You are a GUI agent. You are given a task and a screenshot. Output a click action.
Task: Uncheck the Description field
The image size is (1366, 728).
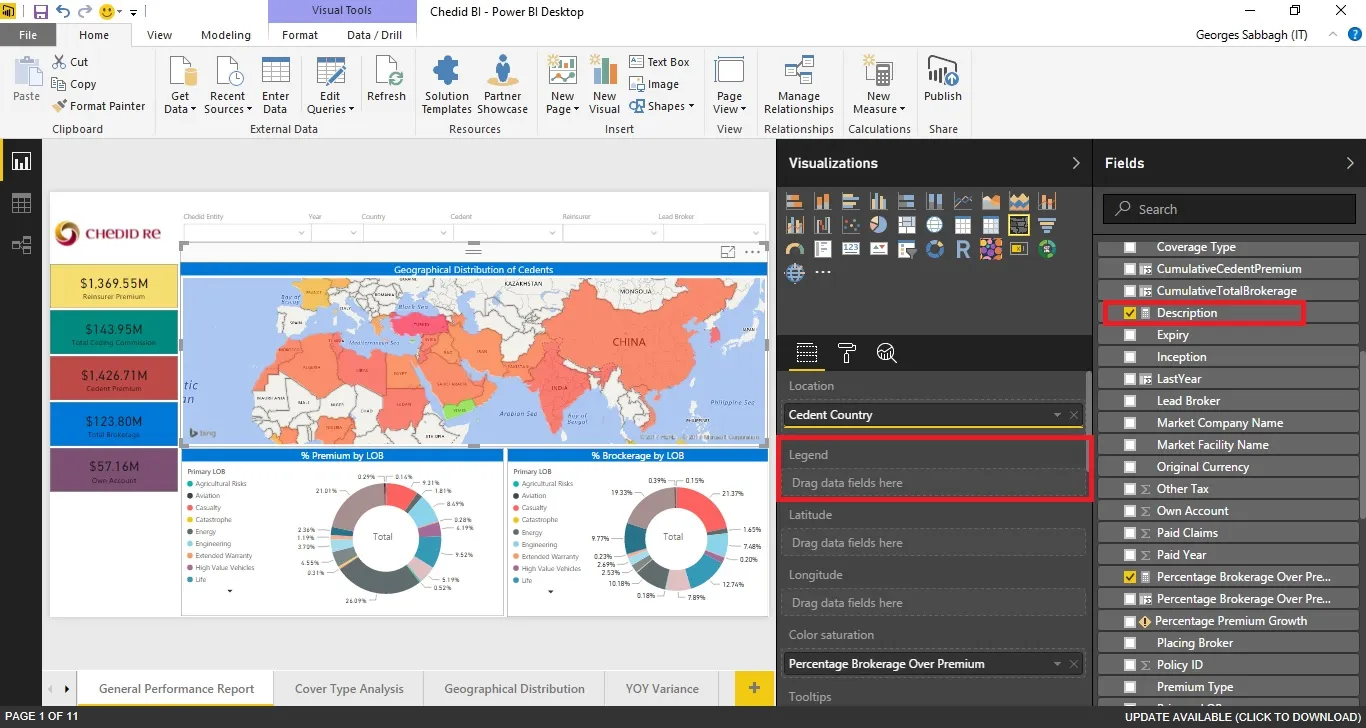[x=1130, y=313]
